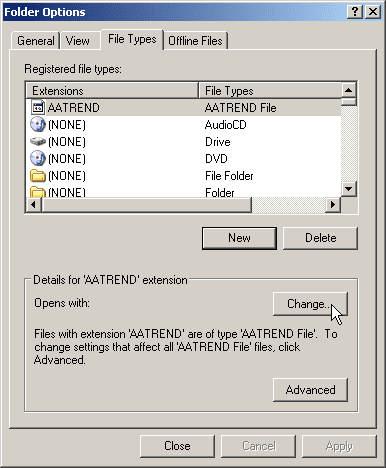Viewport: 386px width, 468px height.
Task: Click the AudioCD disc icon
Action: pyautogui.click(x=38, y=125)
